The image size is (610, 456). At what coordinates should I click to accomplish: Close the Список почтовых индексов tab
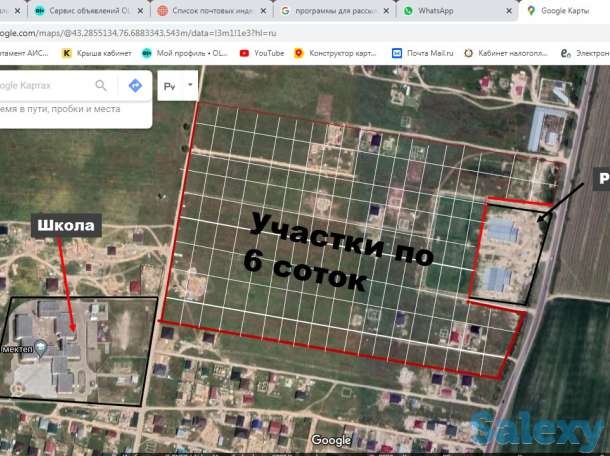(263, 11)
